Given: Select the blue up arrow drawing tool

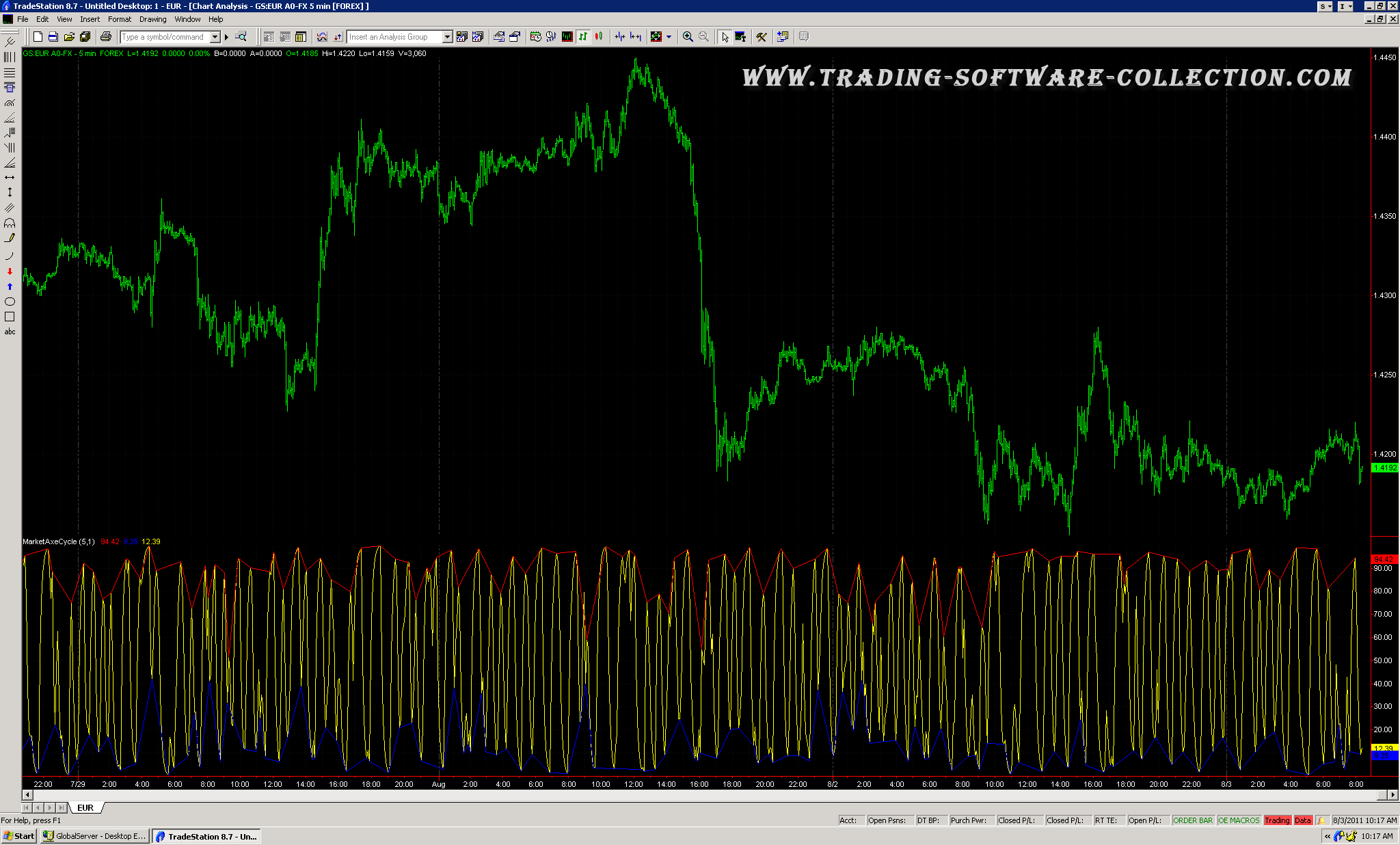Looking at the screenshot, I should pyautogui.click(x=10, y=286).
